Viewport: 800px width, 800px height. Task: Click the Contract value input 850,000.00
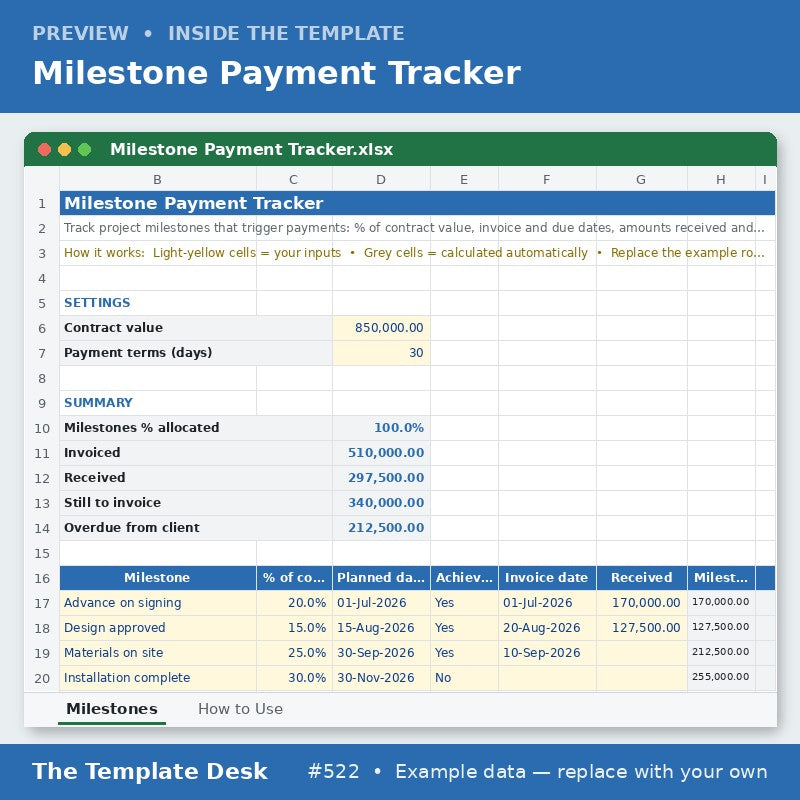[381, 328]
